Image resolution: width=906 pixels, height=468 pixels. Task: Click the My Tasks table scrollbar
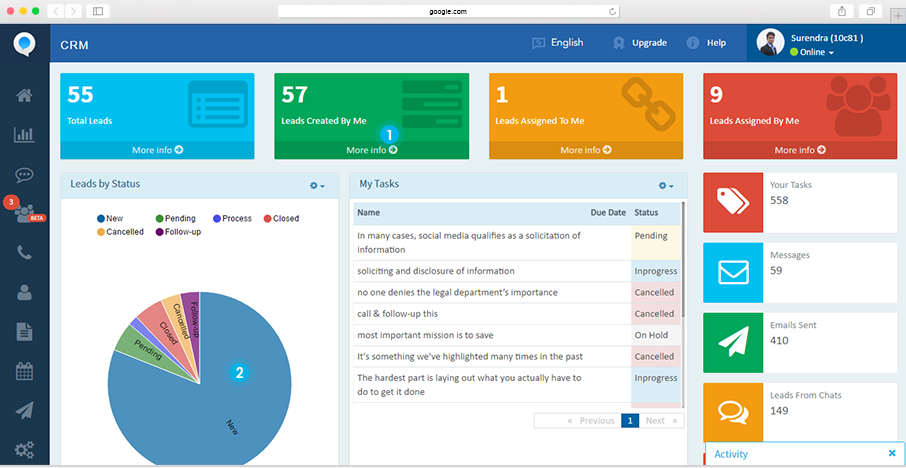(683, 259)
